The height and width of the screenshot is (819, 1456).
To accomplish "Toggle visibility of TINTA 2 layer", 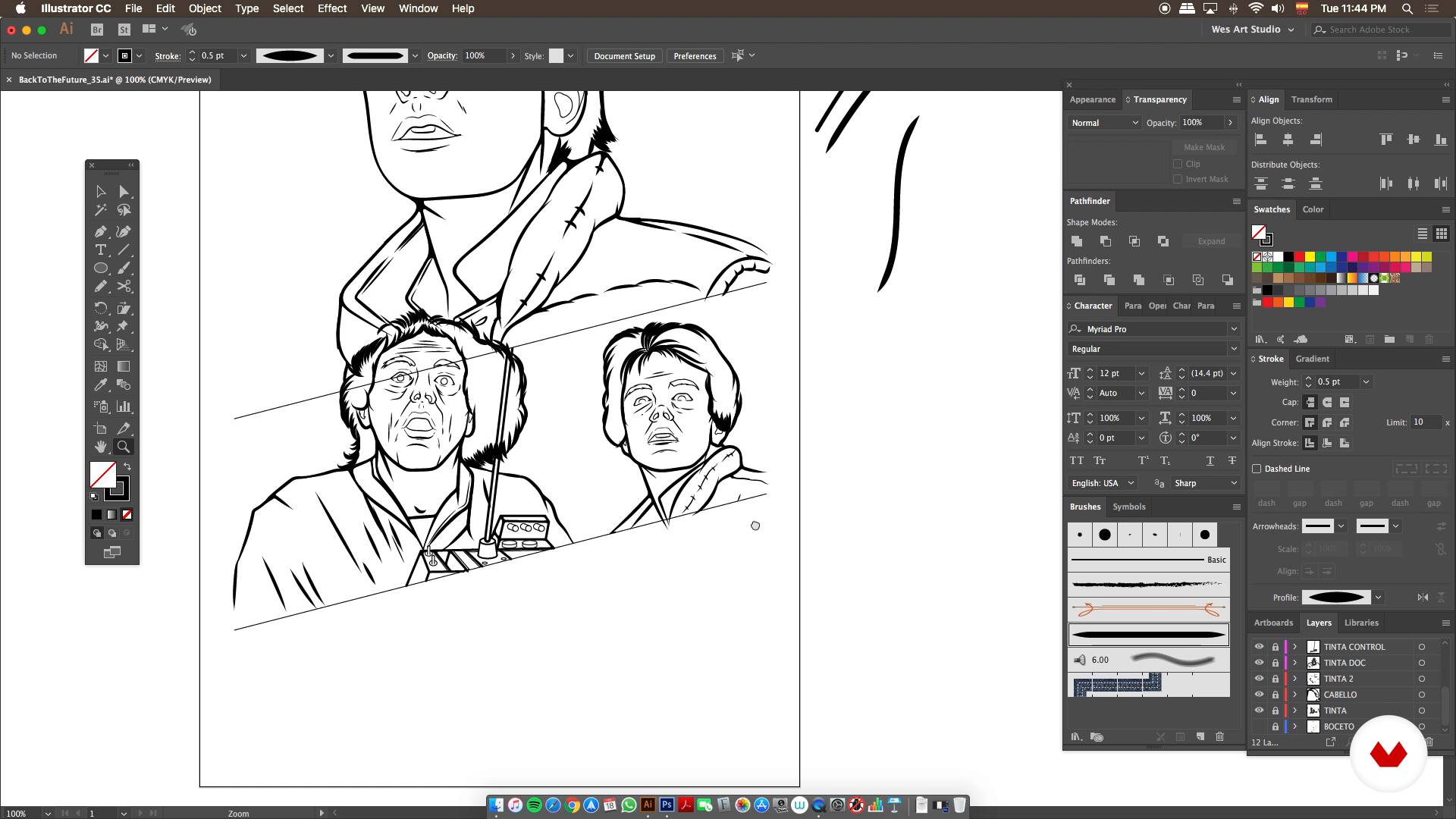I will pos(1260,679).
